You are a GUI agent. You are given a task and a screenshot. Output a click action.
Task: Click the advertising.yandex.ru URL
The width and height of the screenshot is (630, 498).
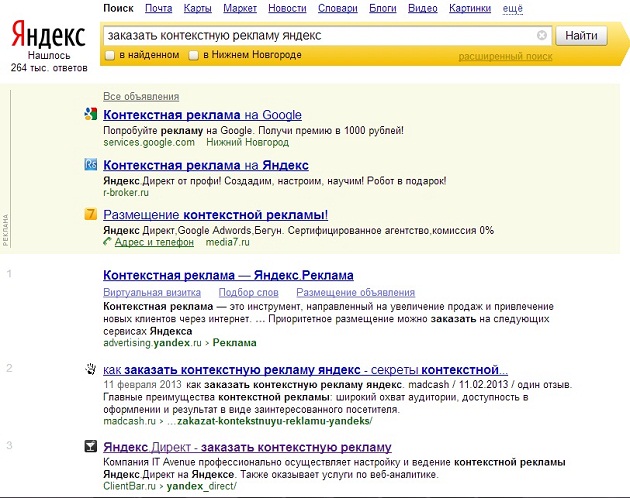152,343
